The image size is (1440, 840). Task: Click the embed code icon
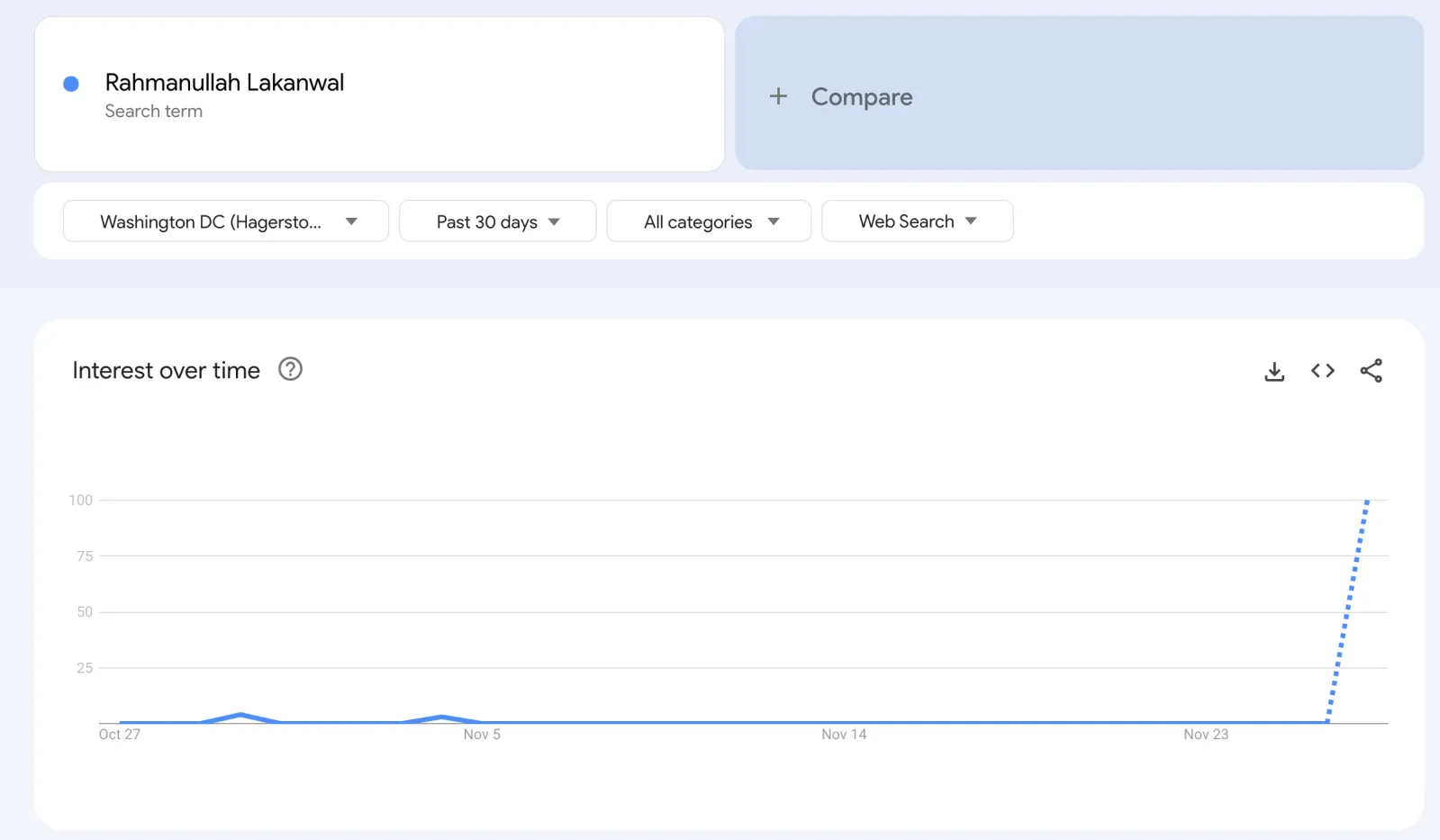click(x=1322, y=371)
